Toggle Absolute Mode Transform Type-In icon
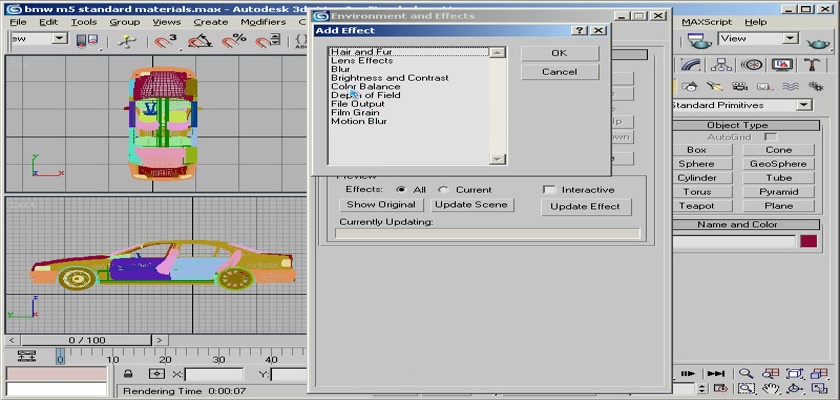Screen dimensions: 840x400 click(157, 373)
